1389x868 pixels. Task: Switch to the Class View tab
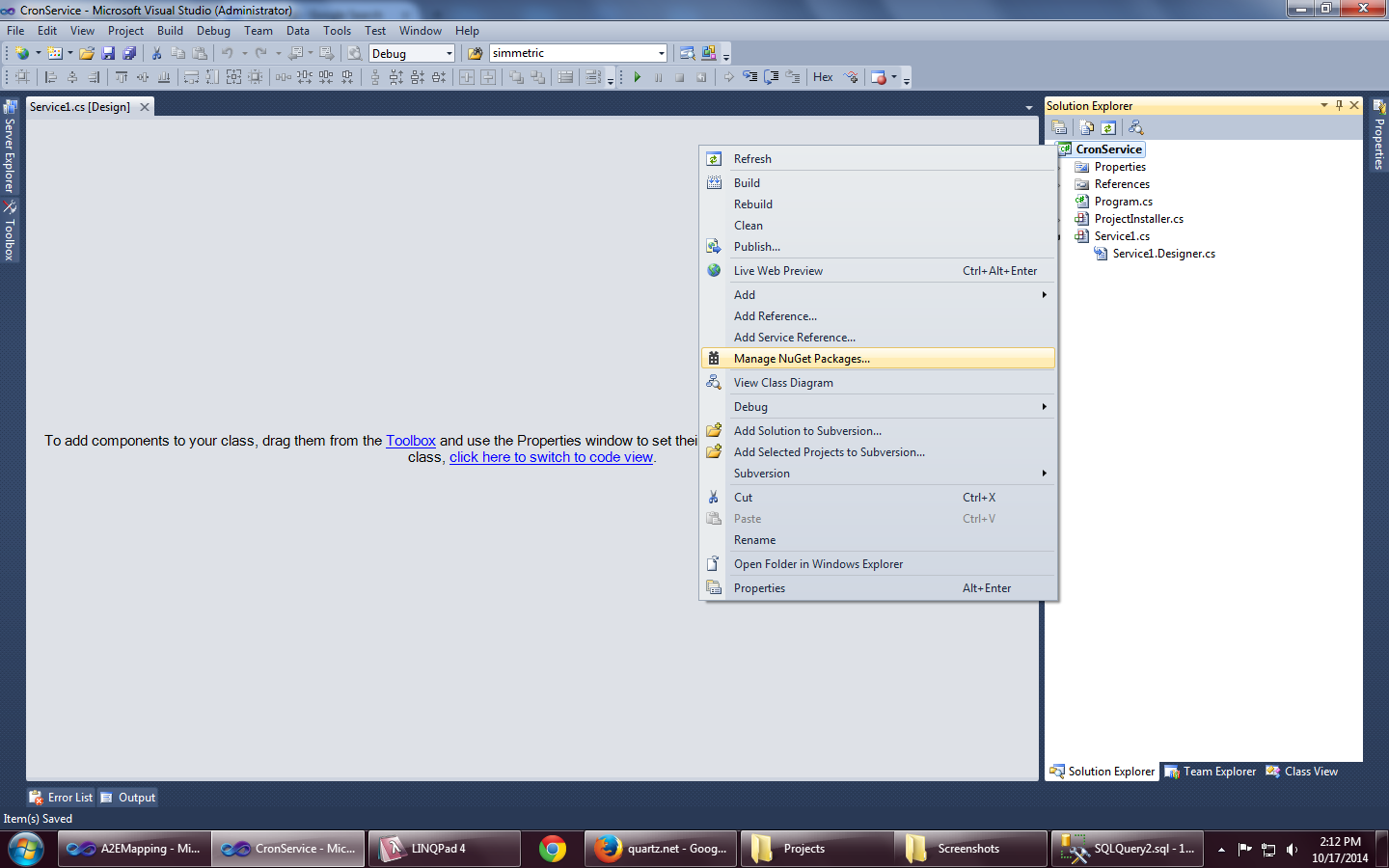[x=1302, y=772]
